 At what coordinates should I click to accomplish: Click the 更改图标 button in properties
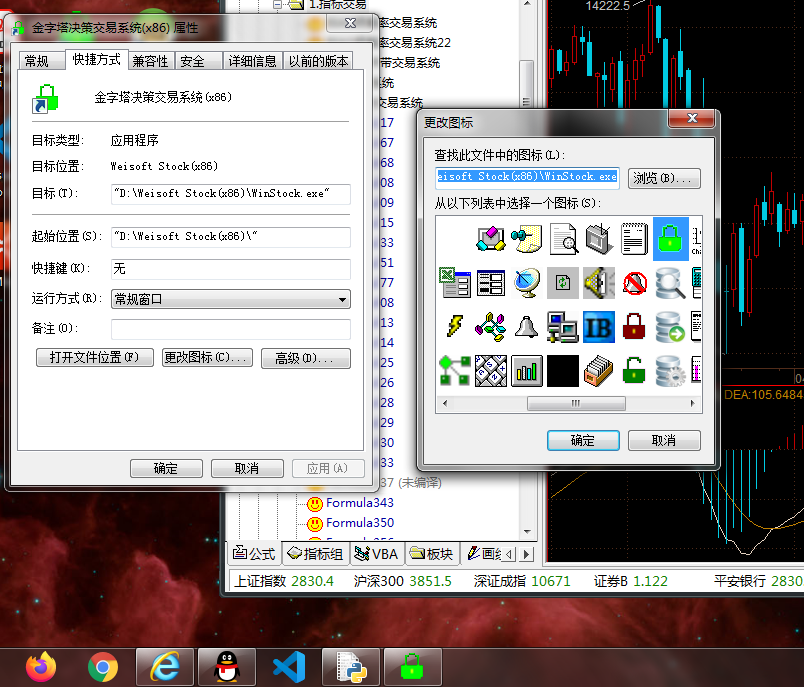pos(207,357)
